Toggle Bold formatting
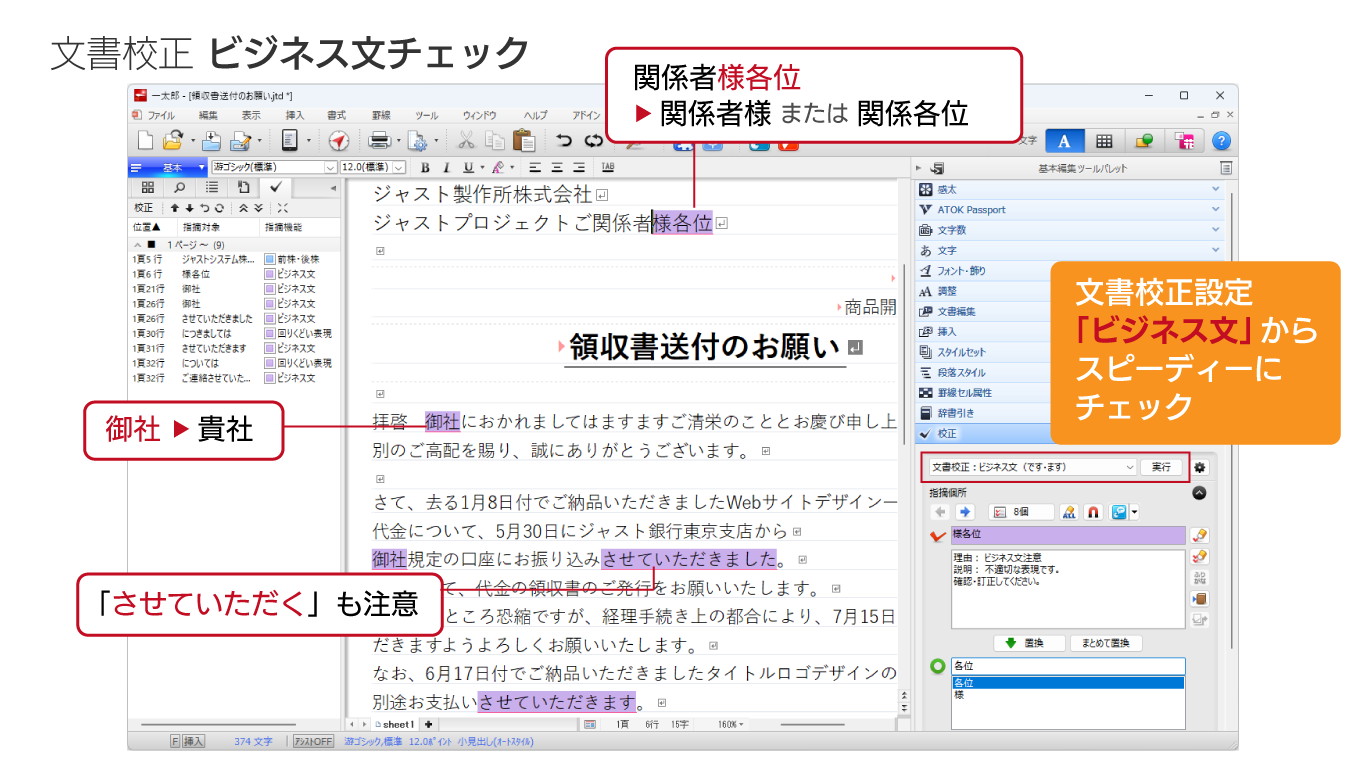Viewport: 1366px width, 768px height. coord(425,168)
